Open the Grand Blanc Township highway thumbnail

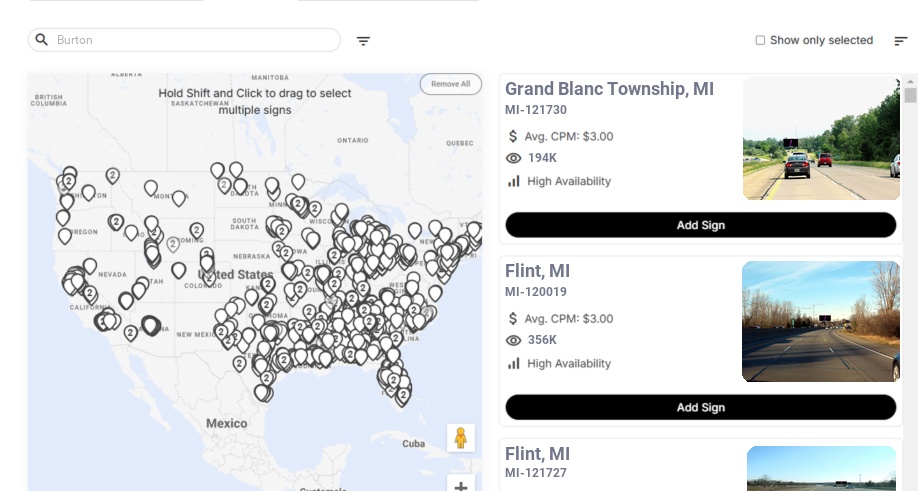click(x=821, y=139)
